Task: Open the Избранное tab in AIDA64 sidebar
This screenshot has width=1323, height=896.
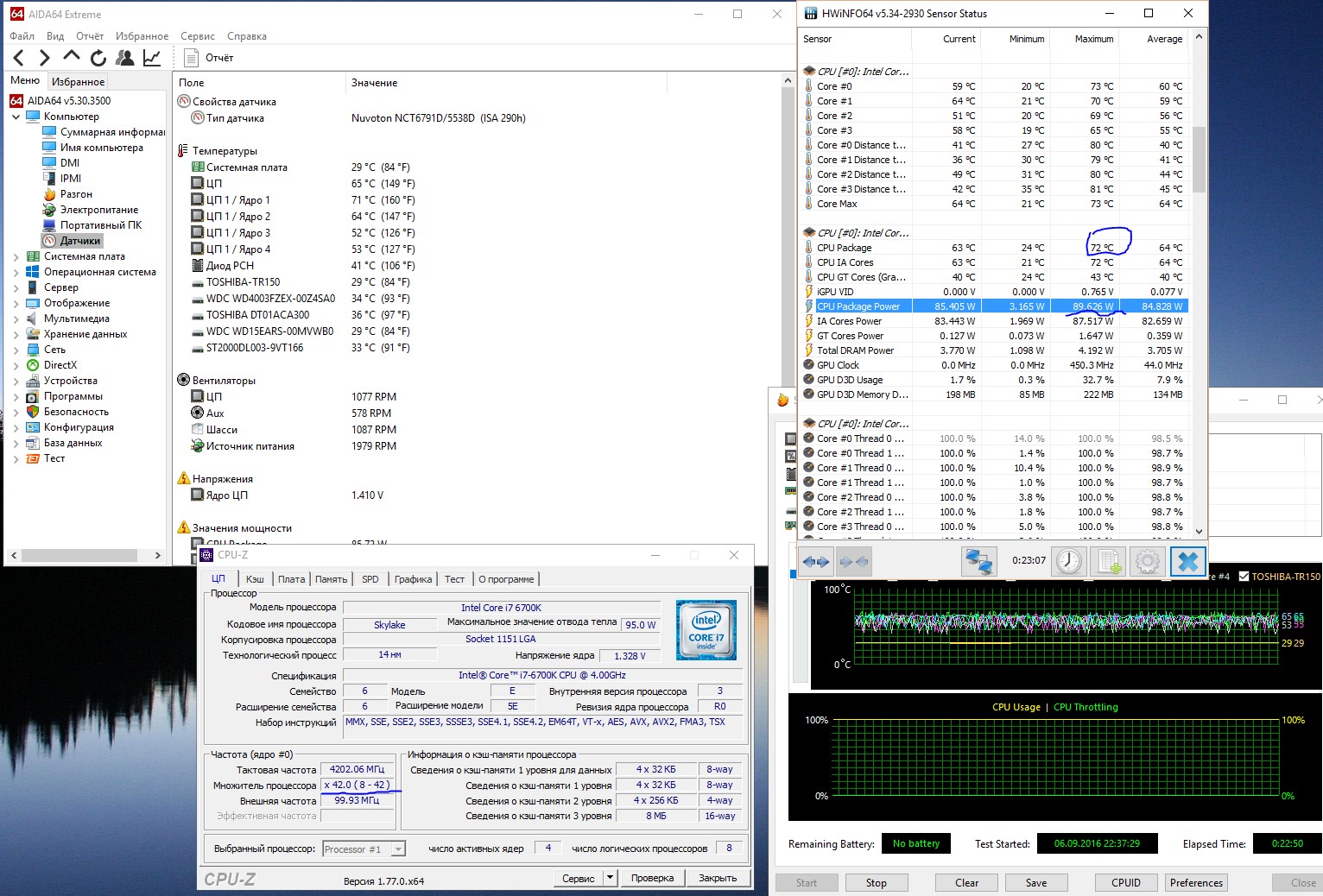Action: (78, 81)
